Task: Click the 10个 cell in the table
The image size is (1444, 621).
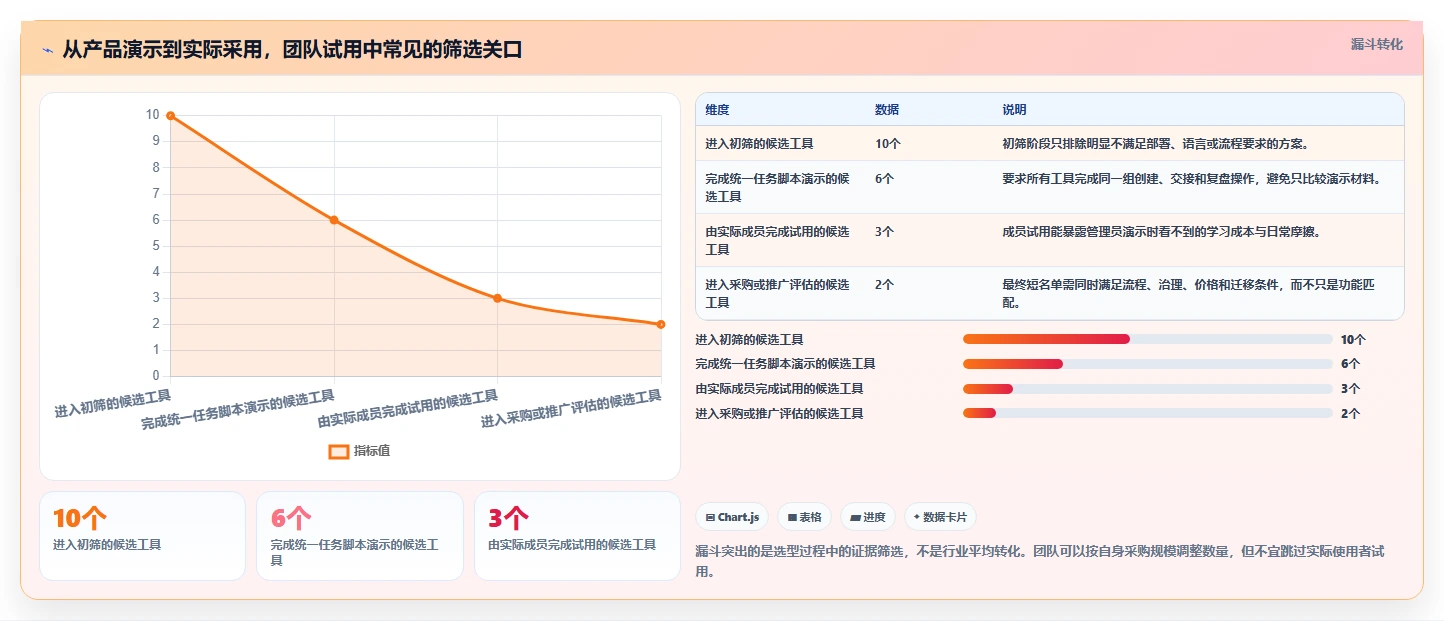Action: click(x=888, y=144)
